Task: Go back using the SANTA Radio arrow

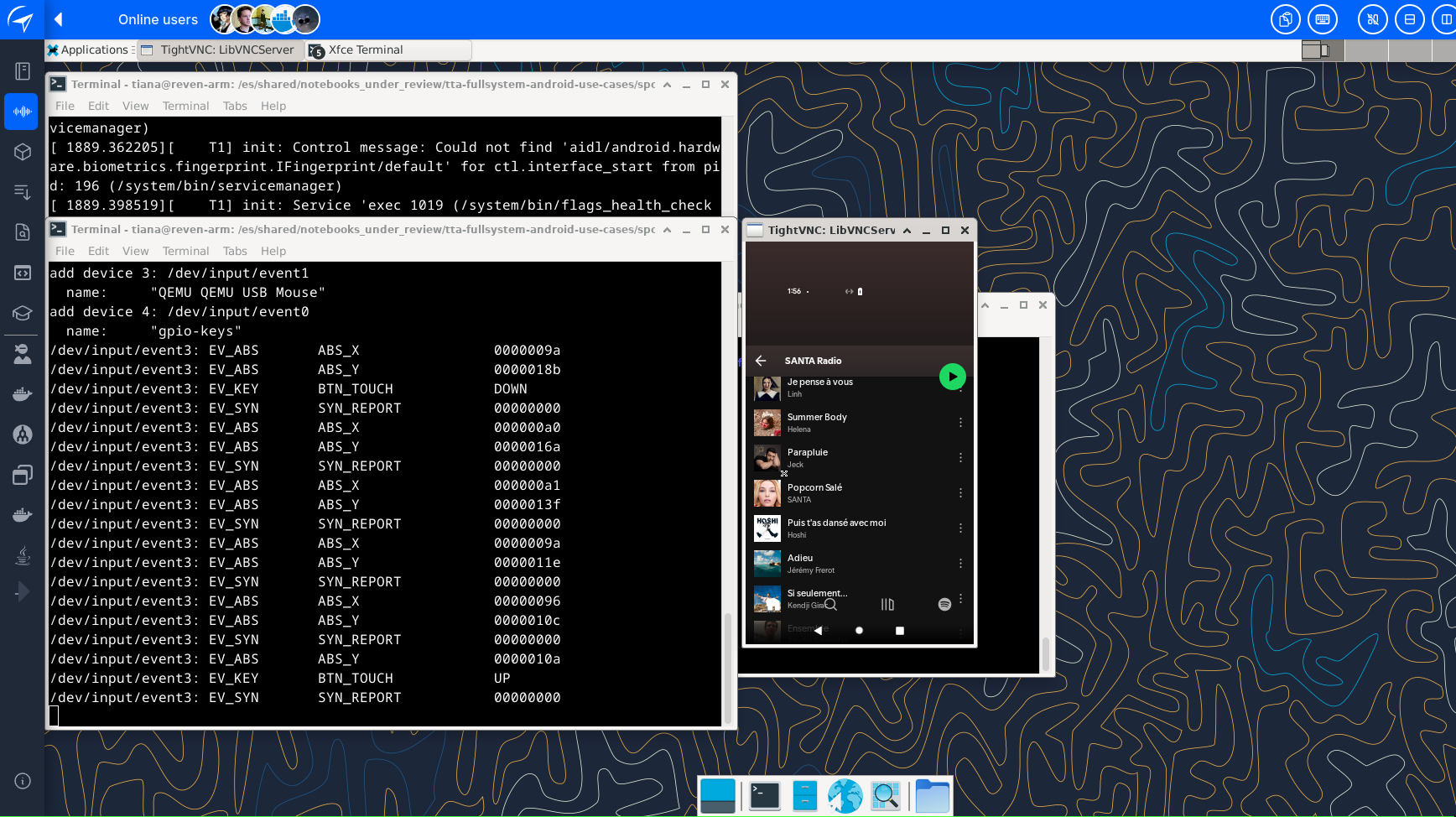Action: [761, 361]
